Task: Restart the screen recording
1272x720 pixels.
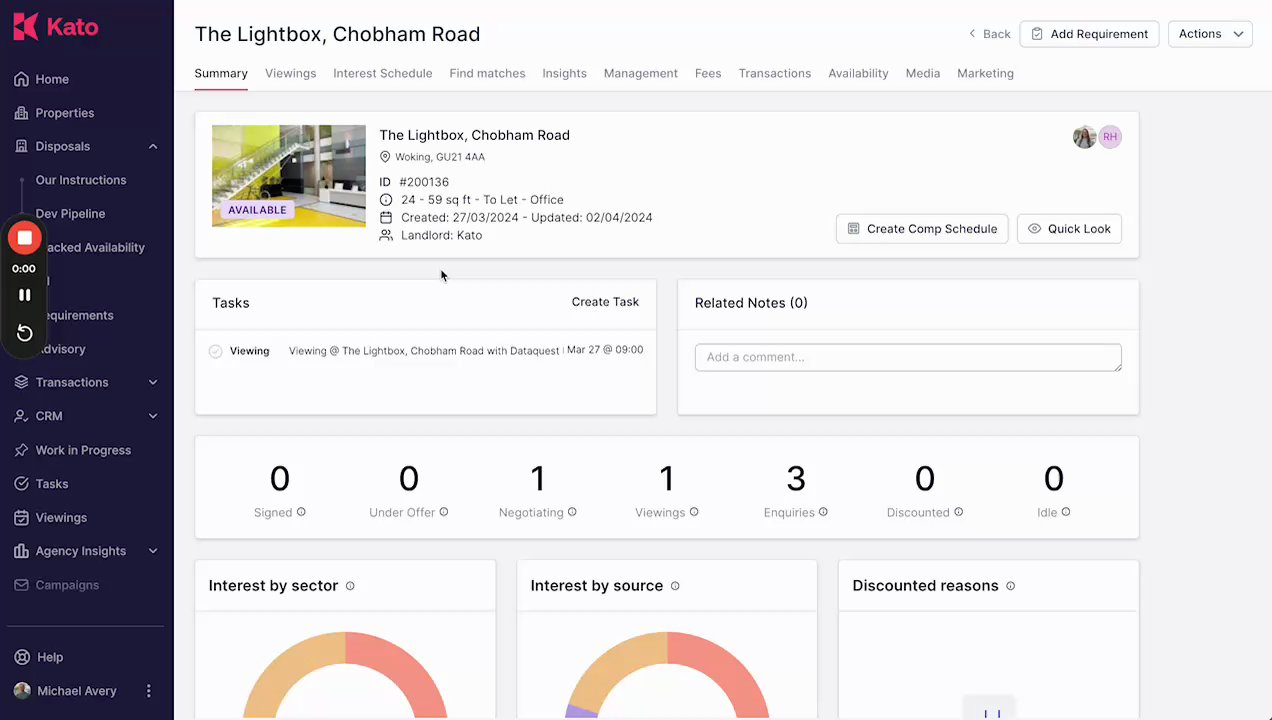Action: coord(25,333)
